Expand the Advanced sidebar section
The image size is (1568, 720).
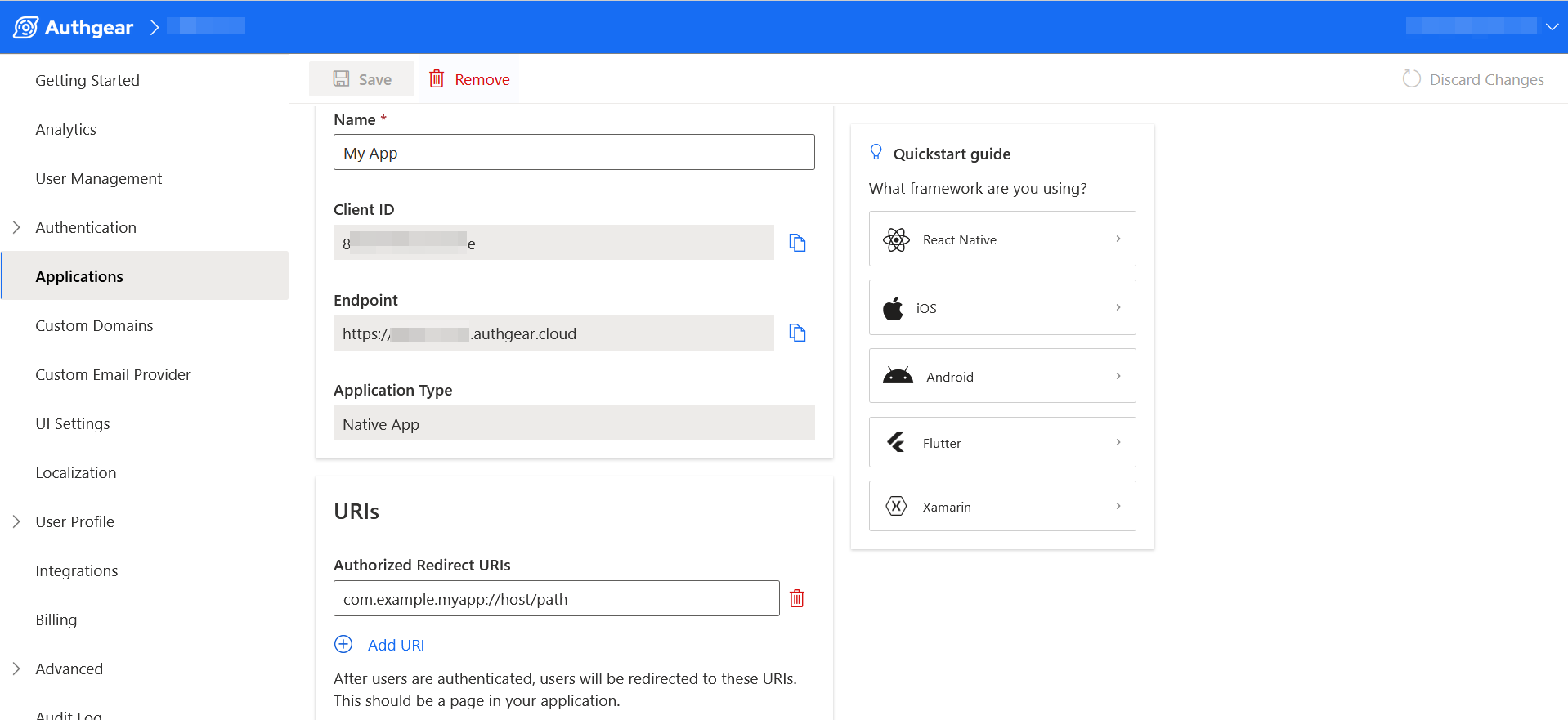click(16, 669)
